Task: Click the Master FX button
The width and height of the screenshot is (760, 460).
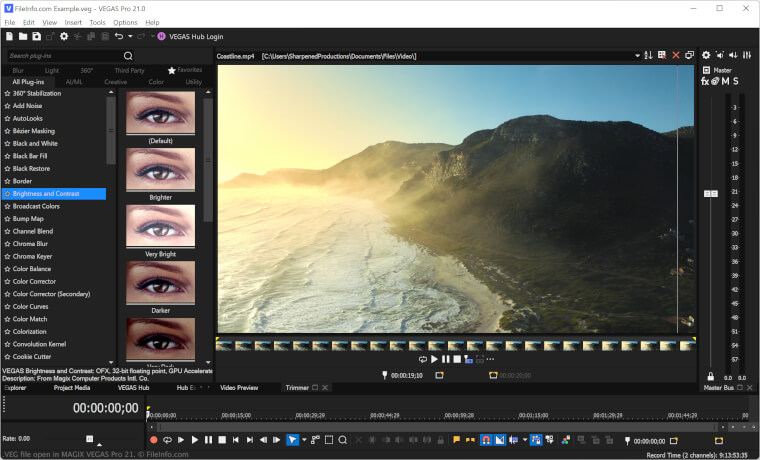Action: 705,81
